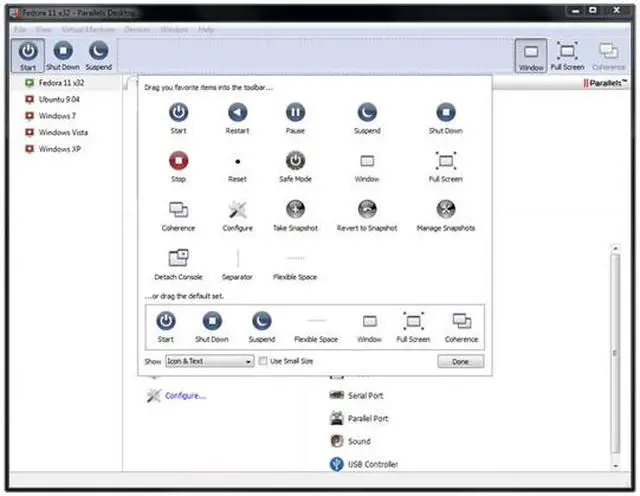Open the File menu

pos(20,29)
